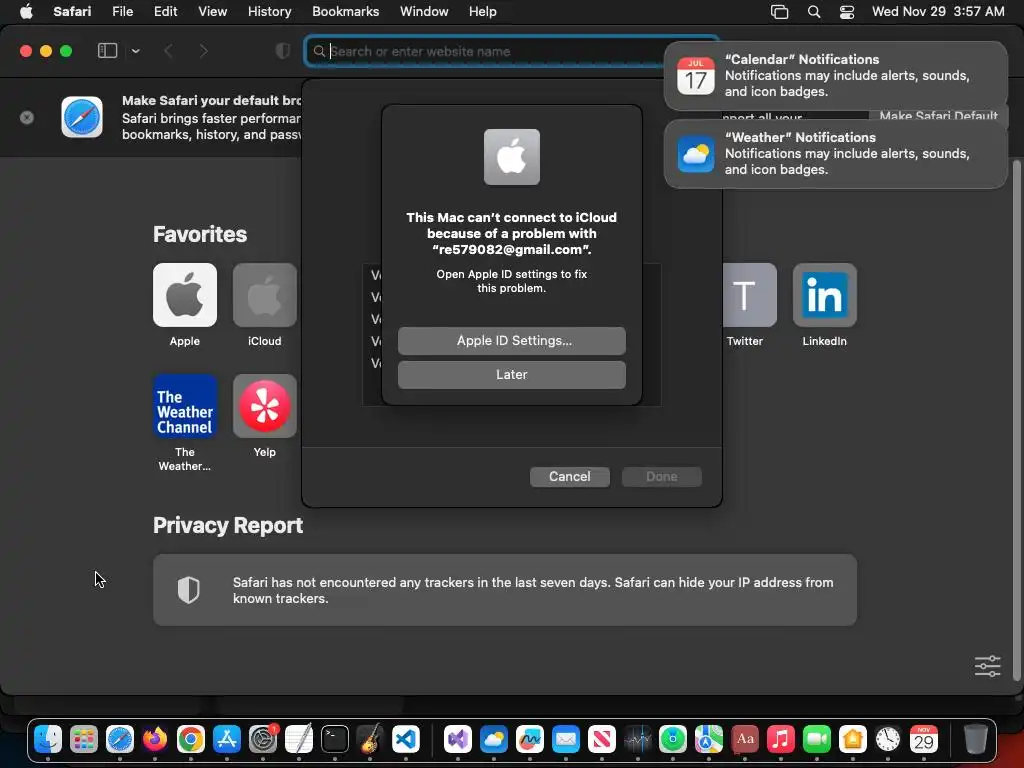
Task: Open FaceTime from the dock
Action: pos(816,739)
